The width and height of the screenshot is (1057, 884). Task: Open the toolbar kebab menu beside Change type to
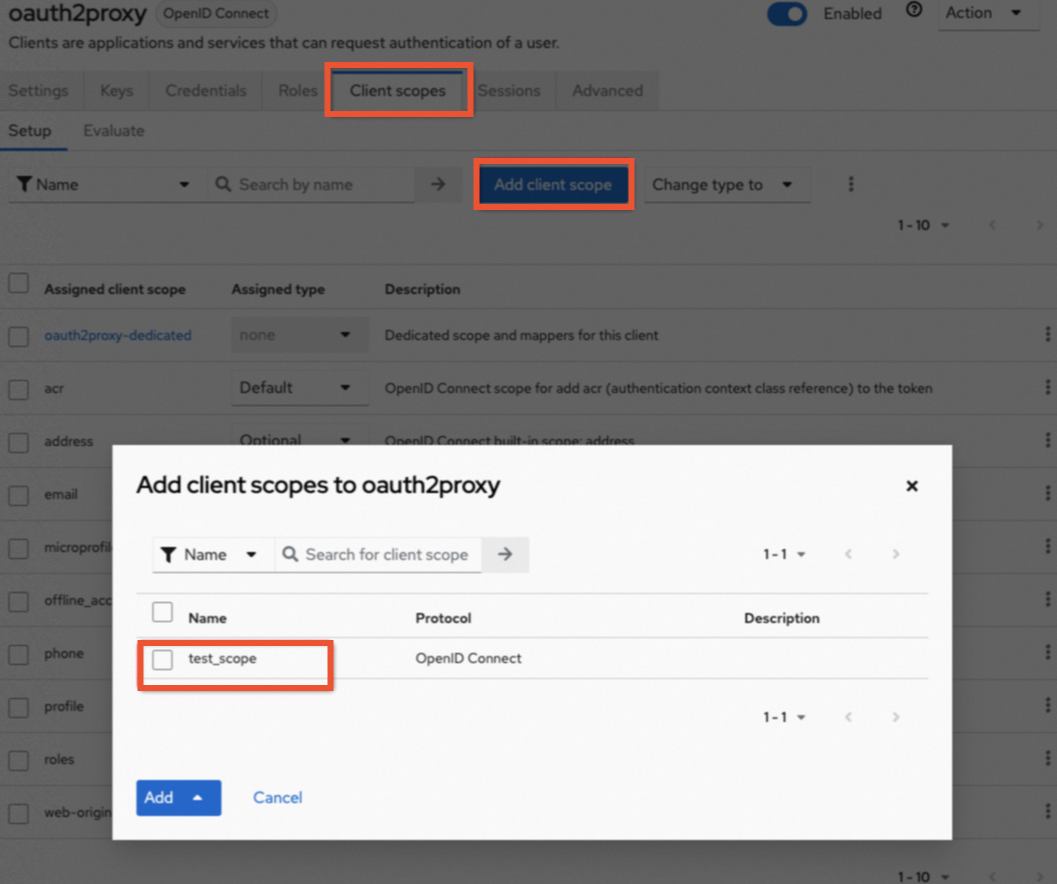click(851, 184)
